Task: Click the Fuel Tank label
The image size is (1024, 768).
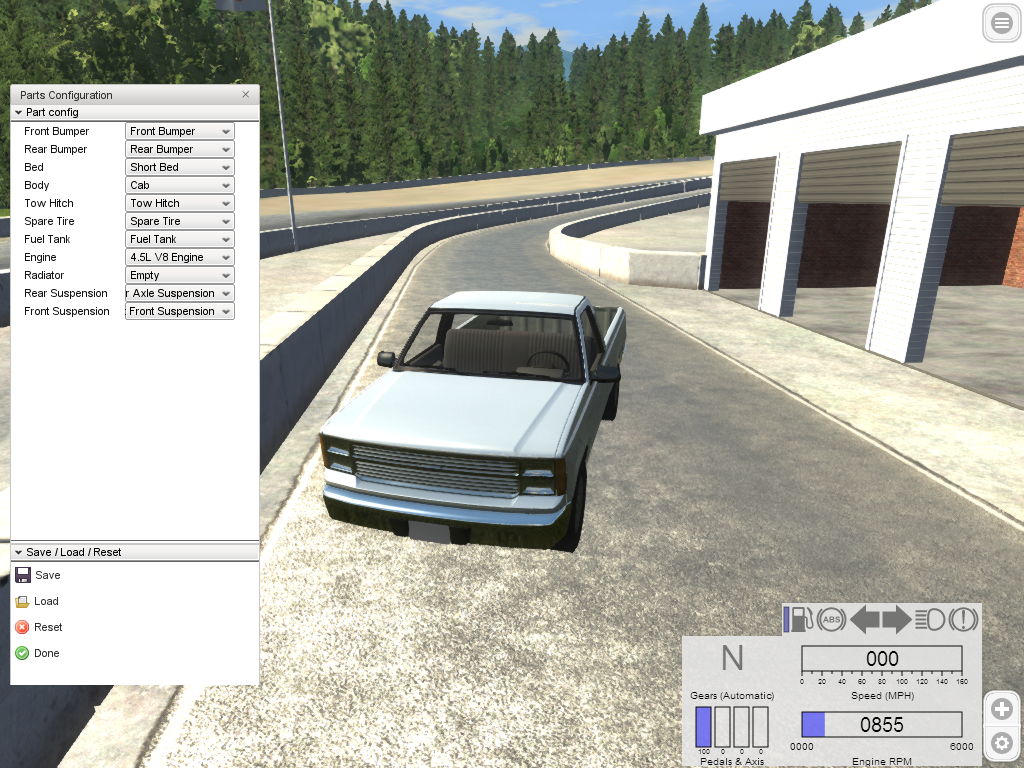Action: click(x=47, y=239)
